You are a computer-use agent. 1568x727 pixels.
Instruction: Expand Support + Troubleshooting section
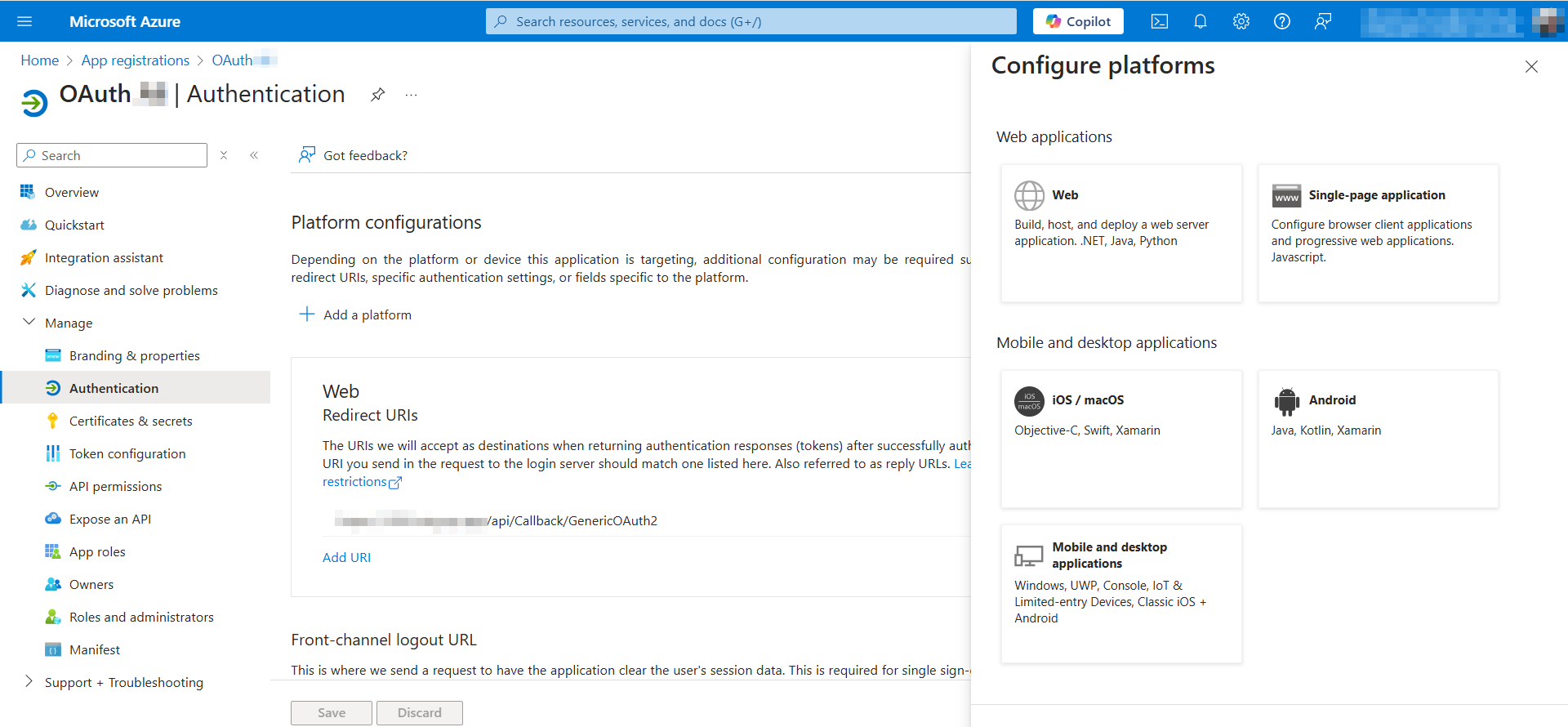point(29,682)
